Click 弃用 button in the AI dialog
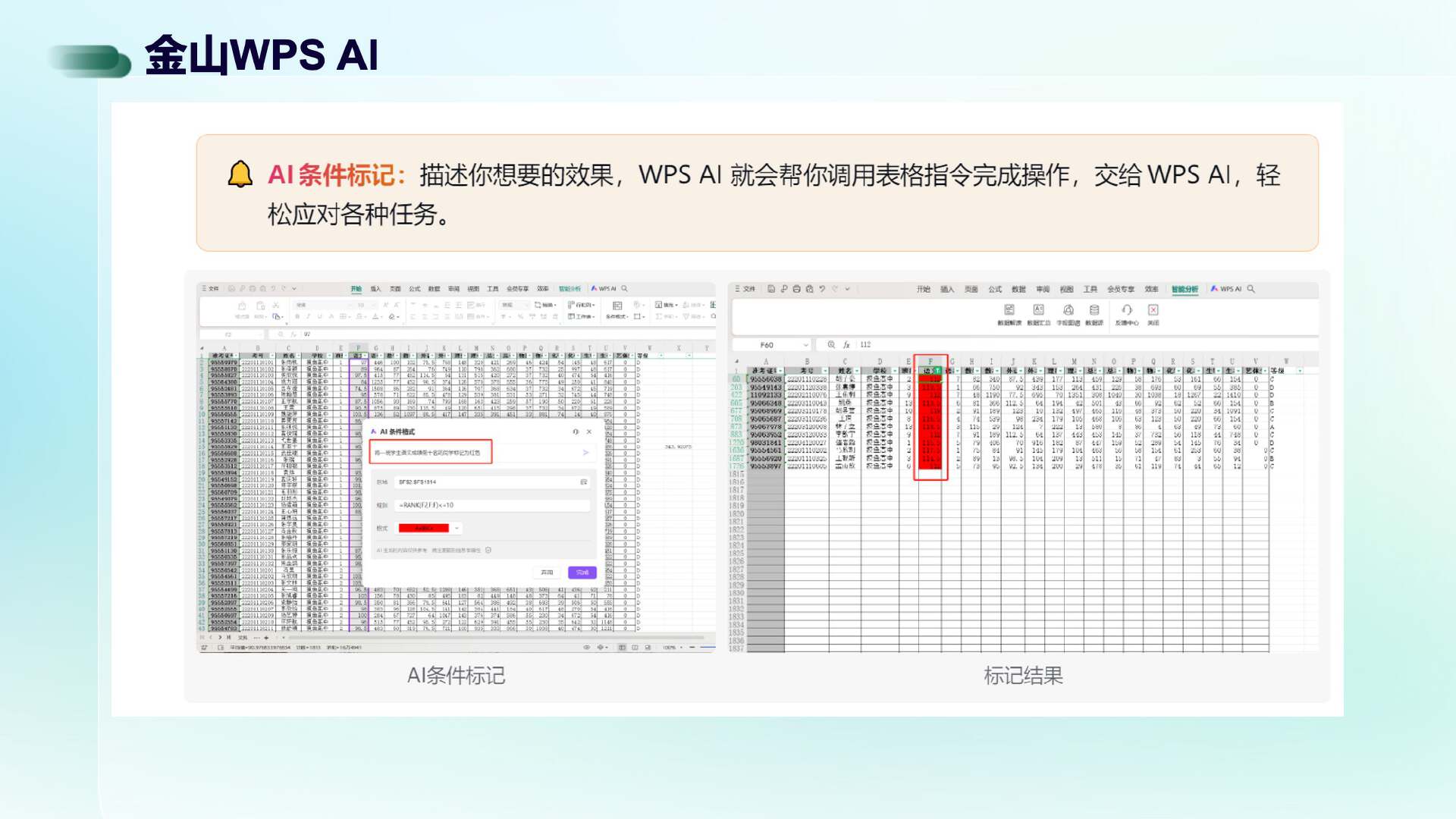This screenshot has height=819, width=1456. [548, 573]
